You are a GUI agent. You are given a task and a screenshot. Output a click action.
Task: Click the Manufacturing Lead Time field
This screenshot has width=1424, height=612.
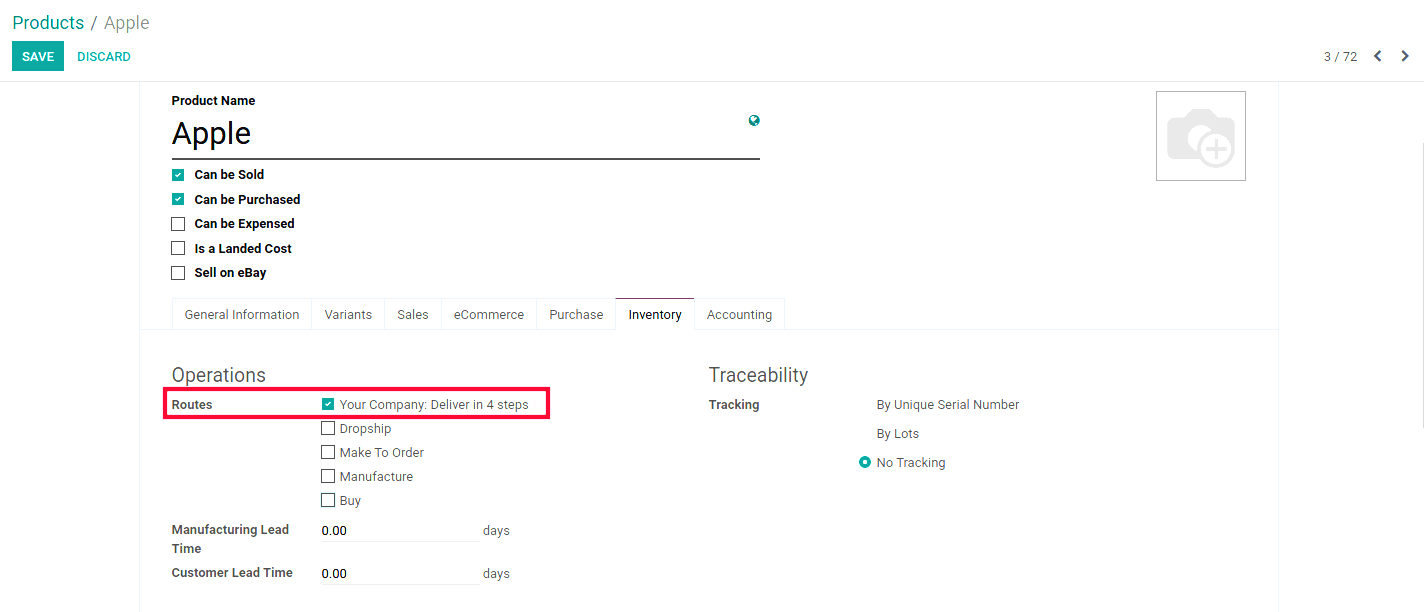point(400,530)
